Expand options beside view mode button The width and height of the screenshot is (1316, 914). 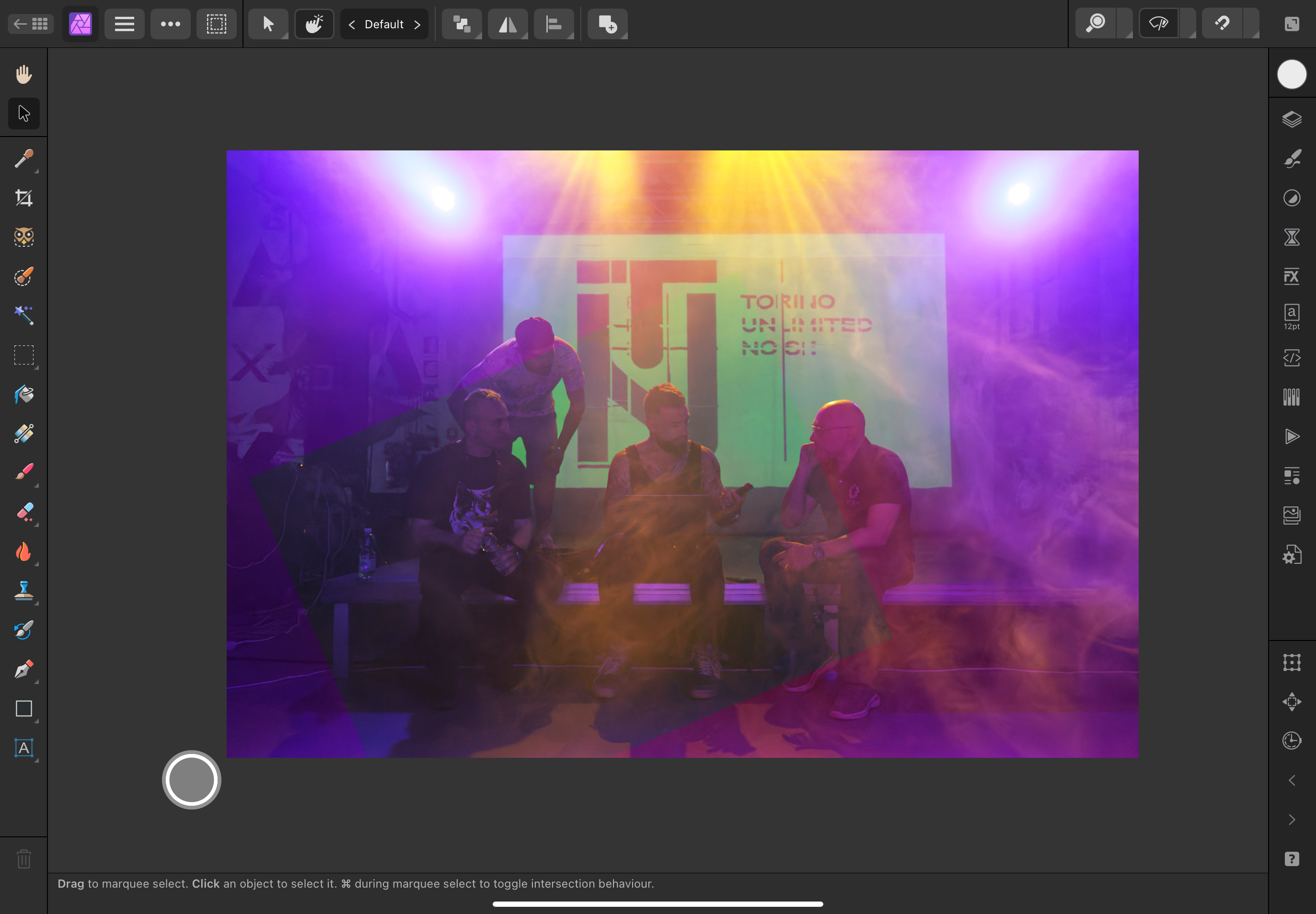point(1188,24)
